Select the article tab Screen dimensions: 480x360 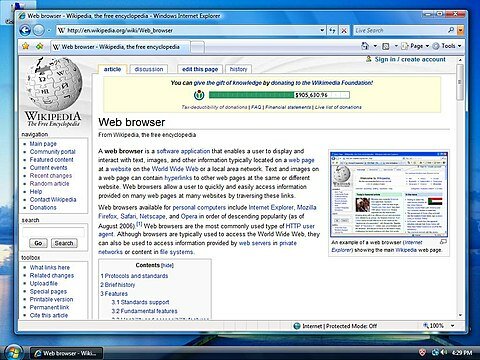[x=112, y=69]
